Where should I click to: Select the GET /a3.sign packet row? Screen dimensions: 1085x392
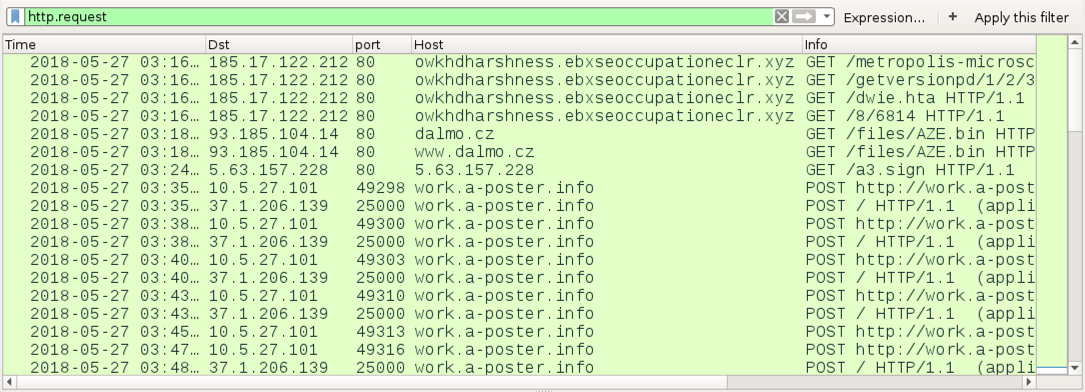pos(519,170)
